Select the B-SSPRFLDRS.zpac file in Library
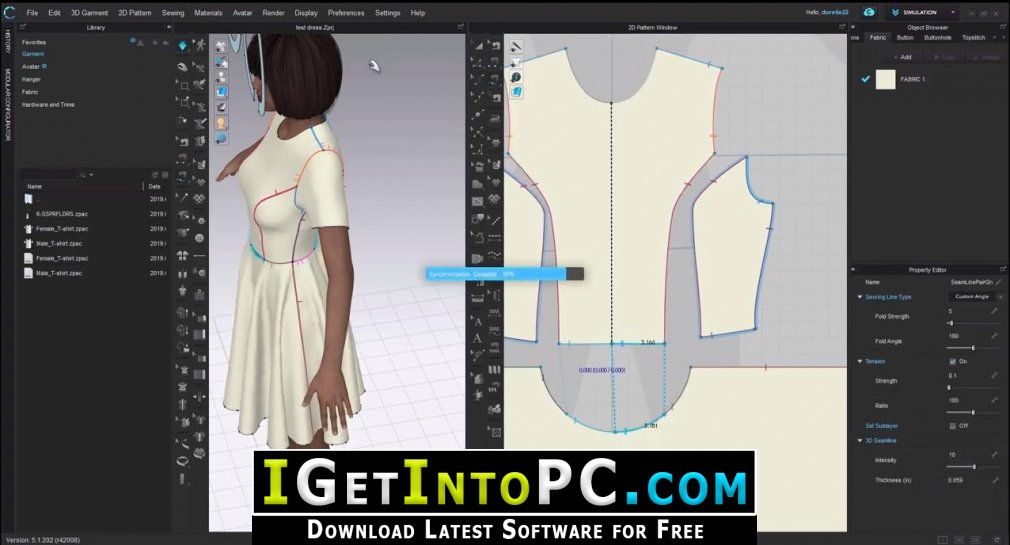 click(62, 214)
